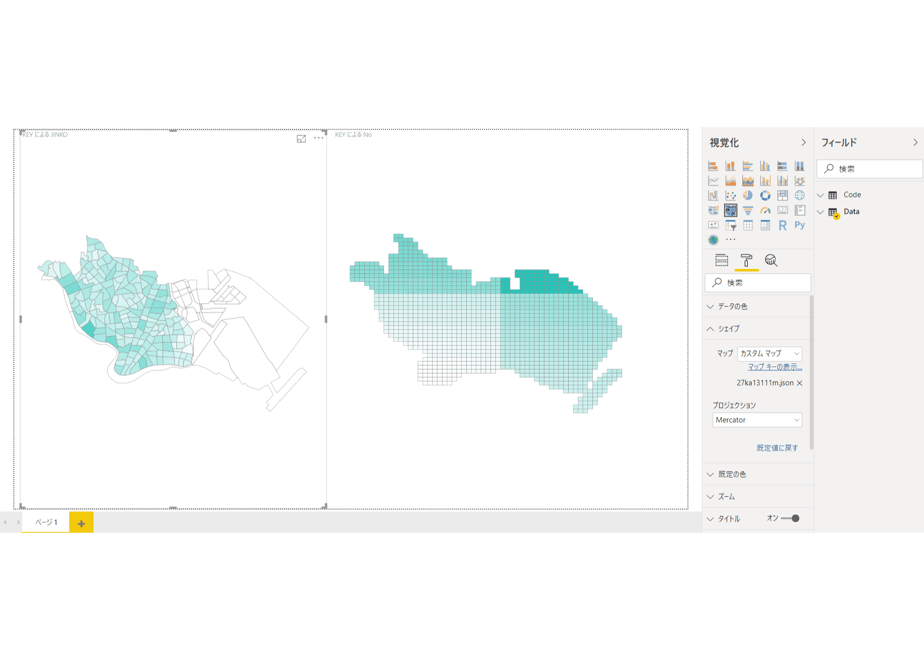Click the format pane vertical scrollbar
The height and width of the screenshot is (660, 924).
812,372
